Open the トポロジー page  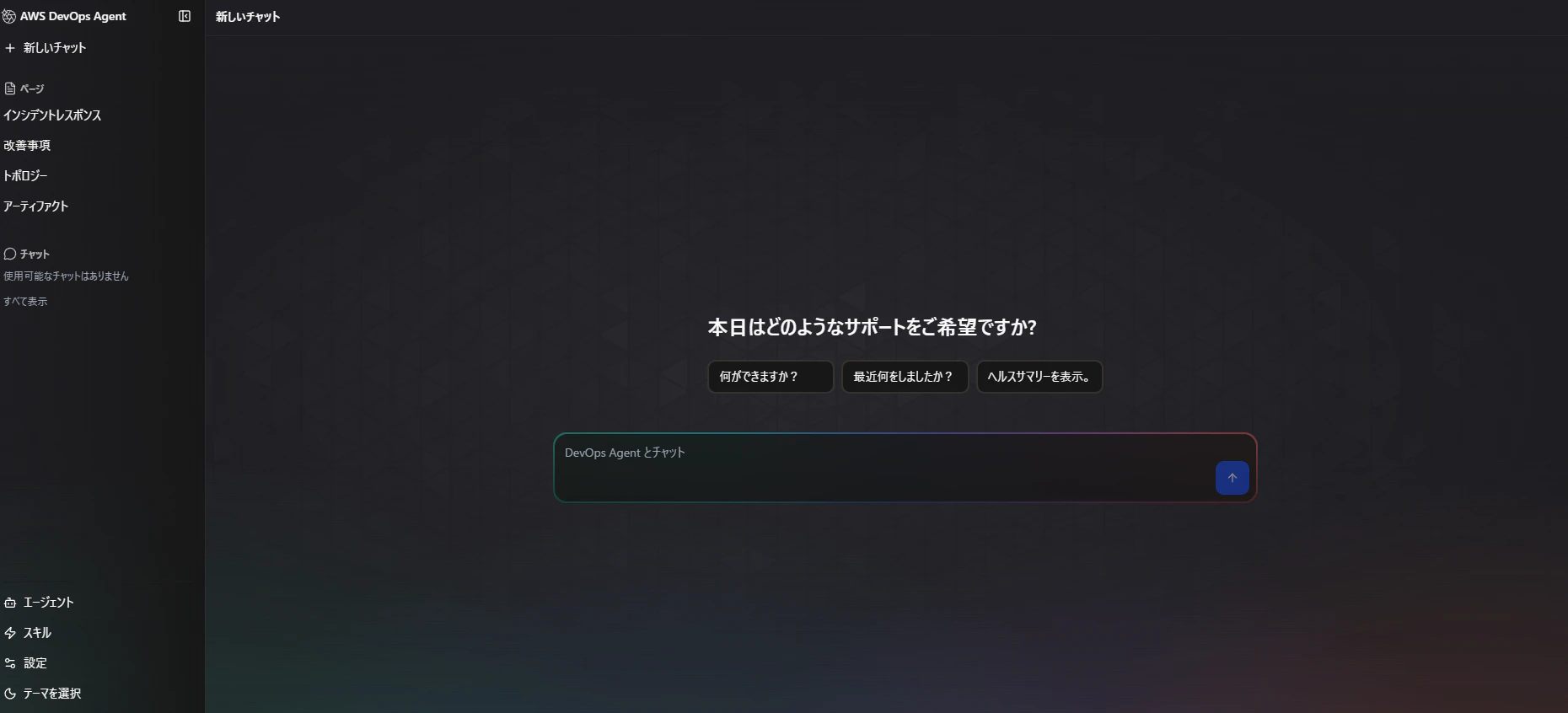25,176
